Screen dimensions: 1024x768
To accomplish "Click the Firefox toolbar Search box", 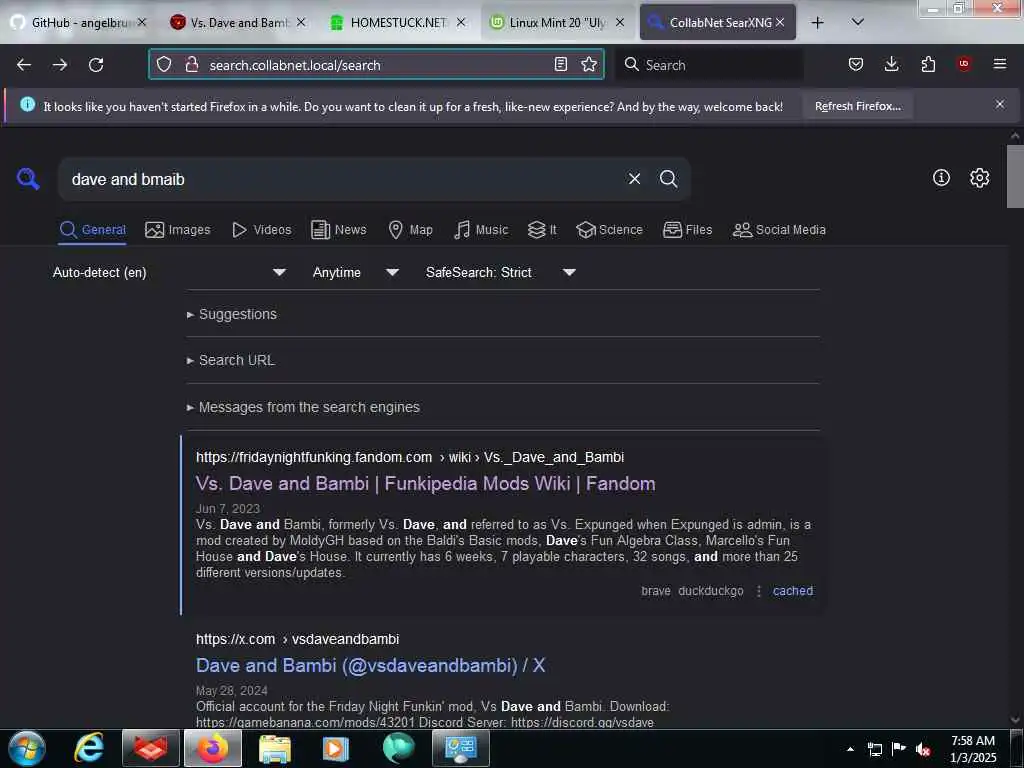I will coord(710,65).
